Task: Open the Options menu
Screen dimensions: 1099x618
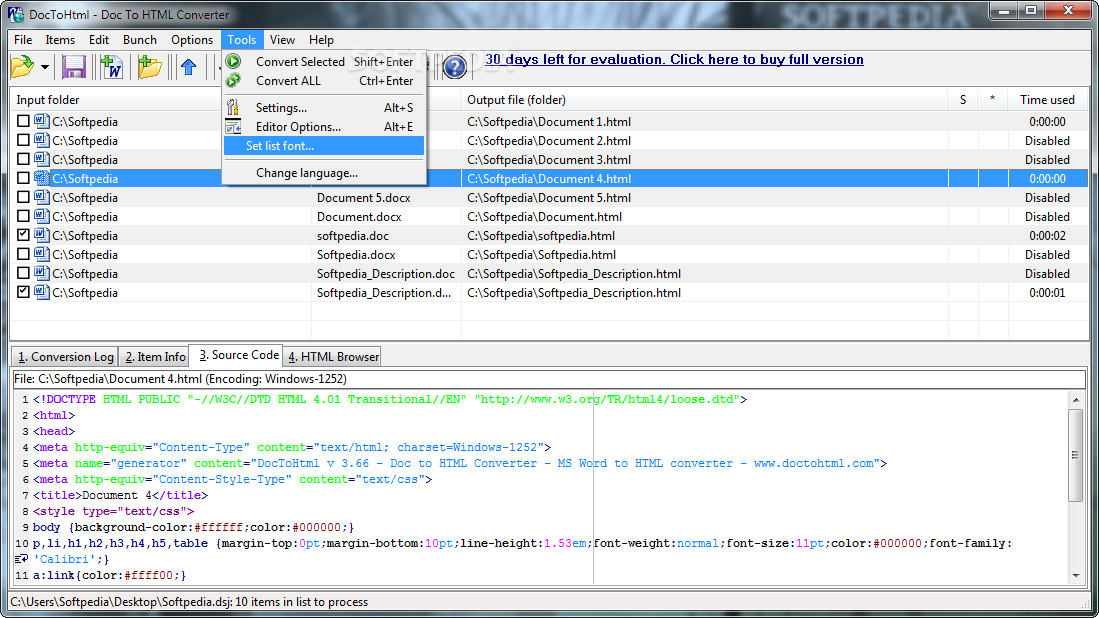Action: click(x=191, y=40)
